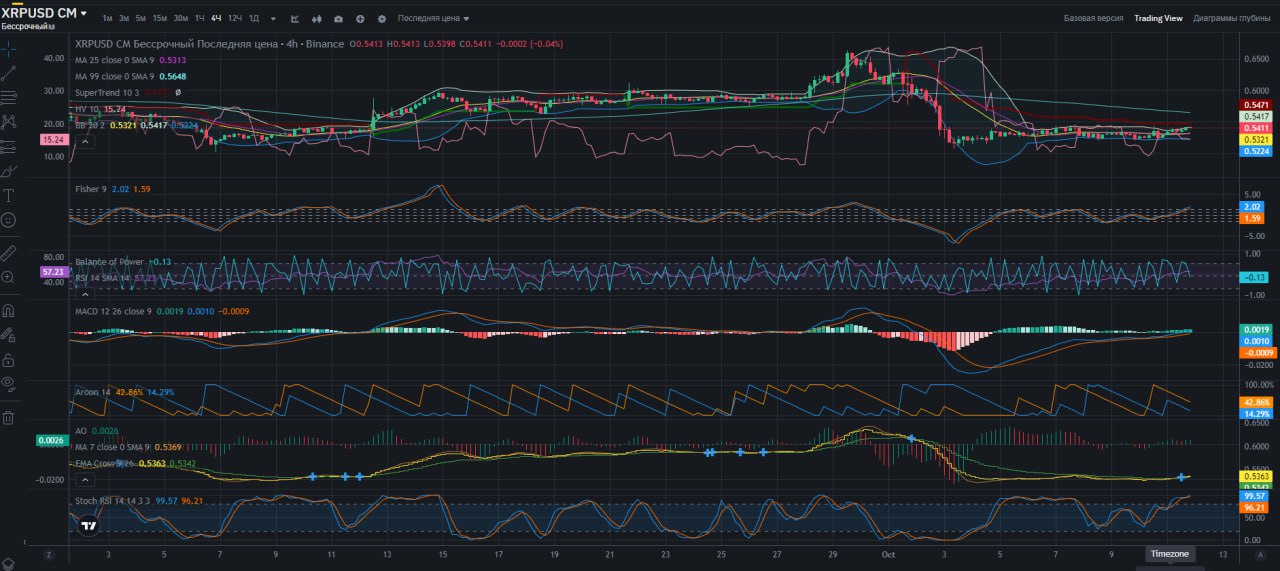The image size is (1280, 571).
Task: Pick the text annotation tool
Action: [9, 195]
